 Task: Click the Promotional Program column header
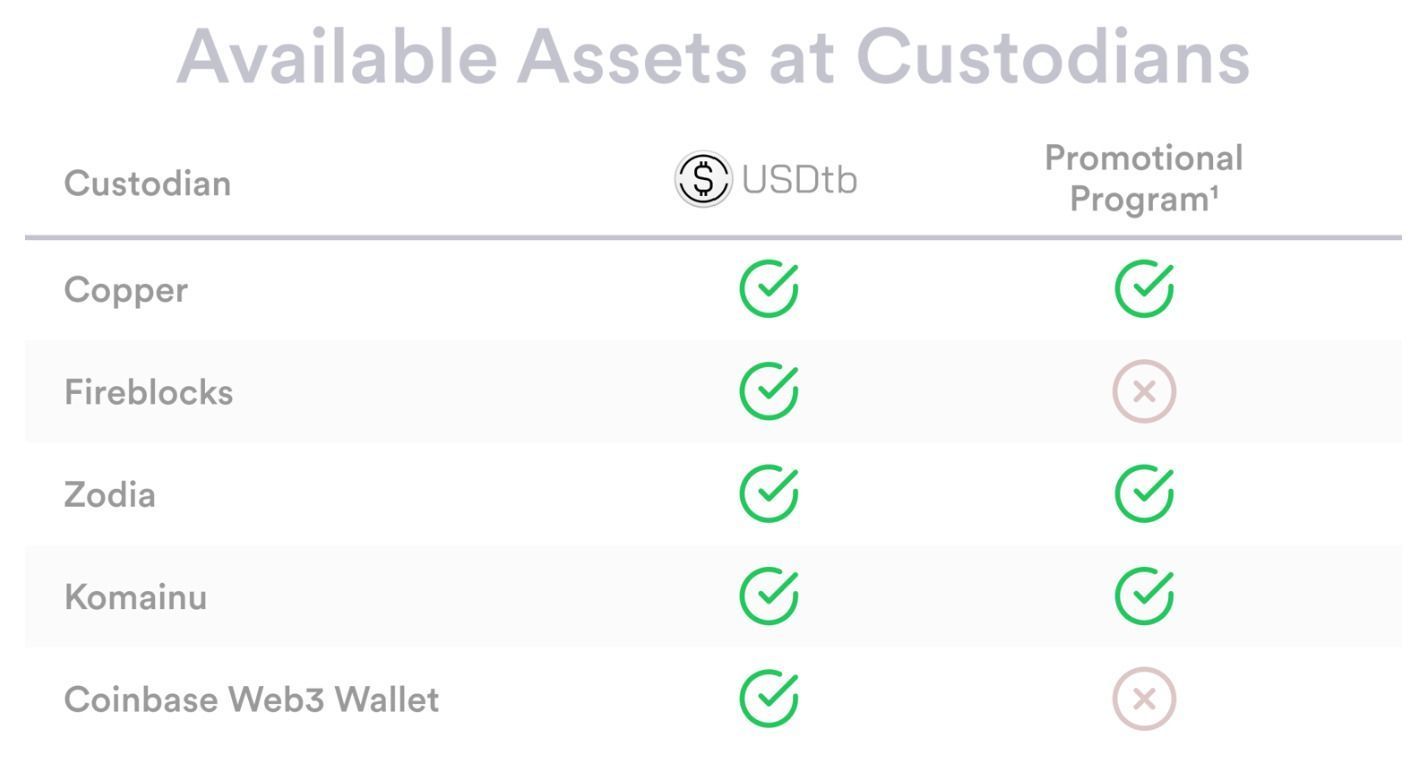coord(1144,178)
